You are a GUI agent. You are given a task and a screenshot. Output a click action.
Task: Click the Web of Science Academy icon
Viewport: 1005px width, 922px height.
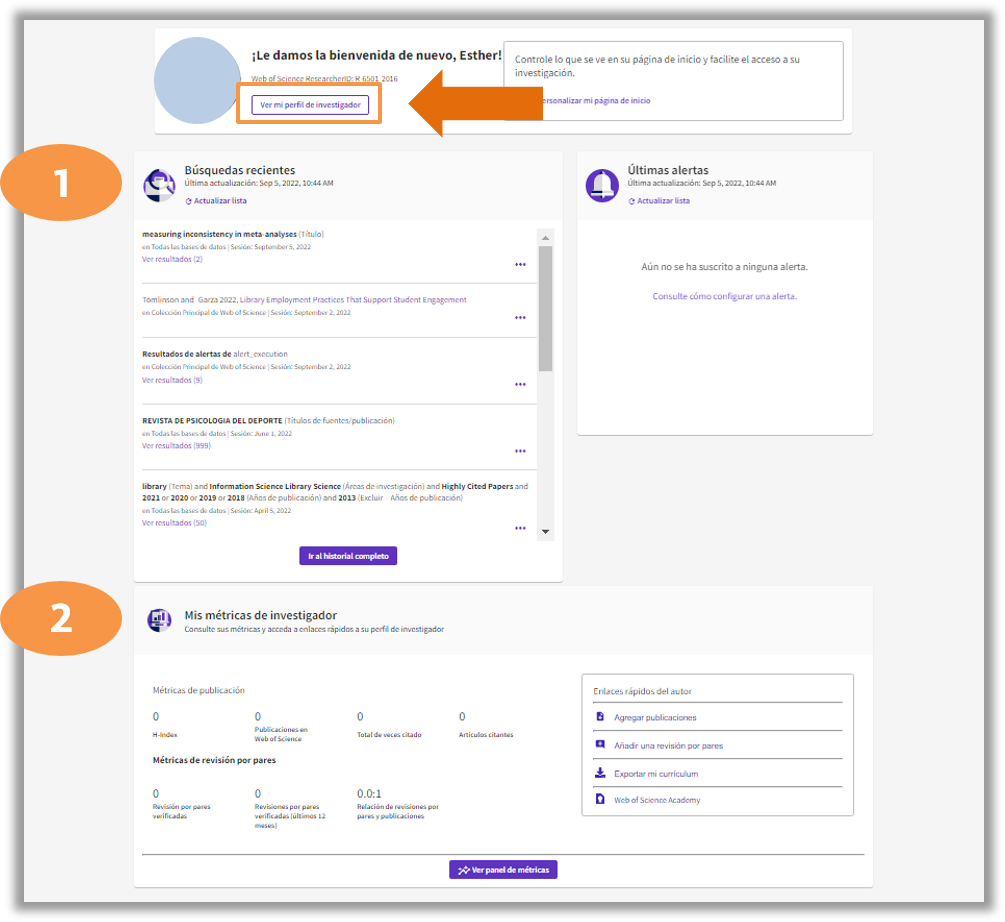(x=600, y=799)
